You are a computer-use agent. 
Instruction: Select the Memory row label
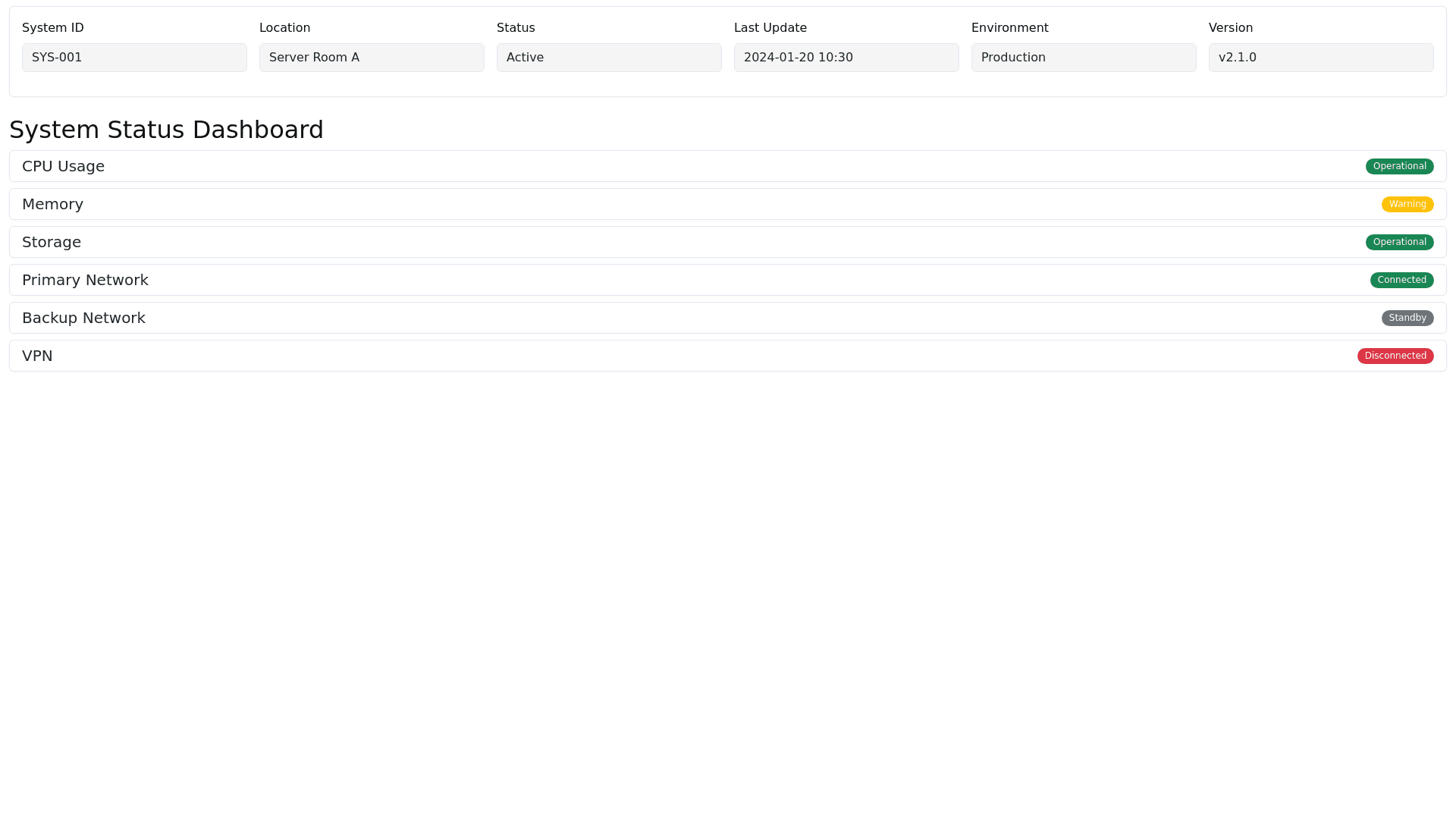point(52,204)
